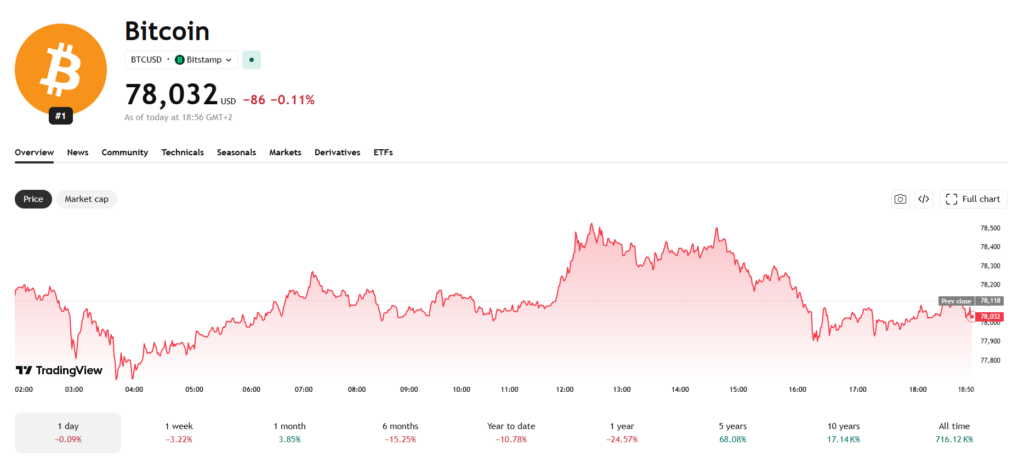1024x462 pixels.
Task: Click the green market status dot
Action: pyautogui.click(x=251, y=59)
